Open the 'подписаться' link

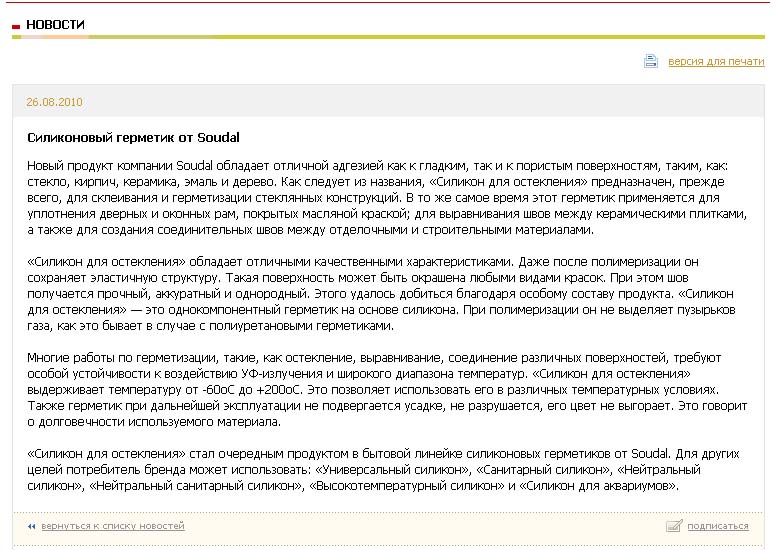[x=718, y=526]
